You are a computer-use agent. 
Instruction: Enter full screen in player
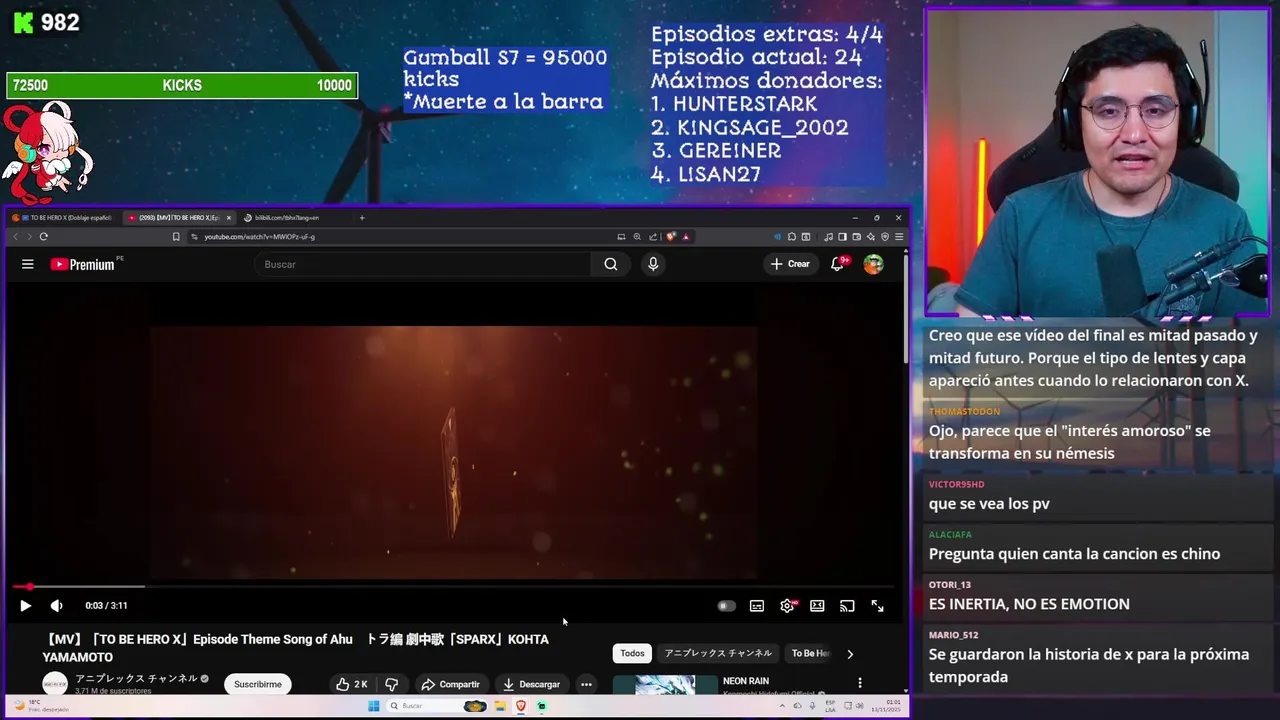877,605
